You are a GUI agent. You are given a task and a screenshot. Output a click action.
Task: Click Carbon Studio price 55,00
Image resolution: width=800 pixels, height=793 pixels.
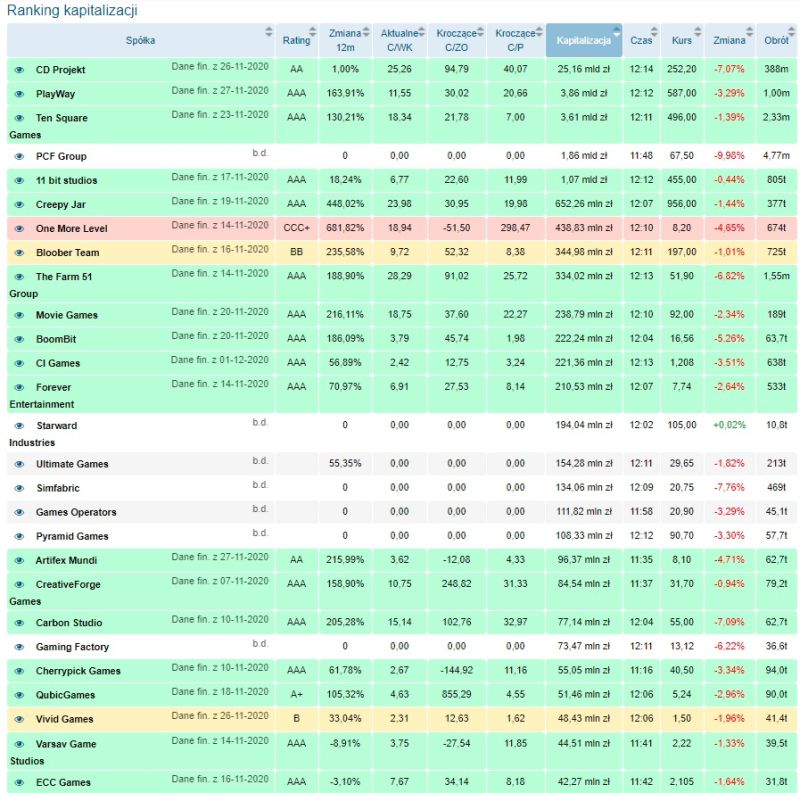tap(682, 622)
